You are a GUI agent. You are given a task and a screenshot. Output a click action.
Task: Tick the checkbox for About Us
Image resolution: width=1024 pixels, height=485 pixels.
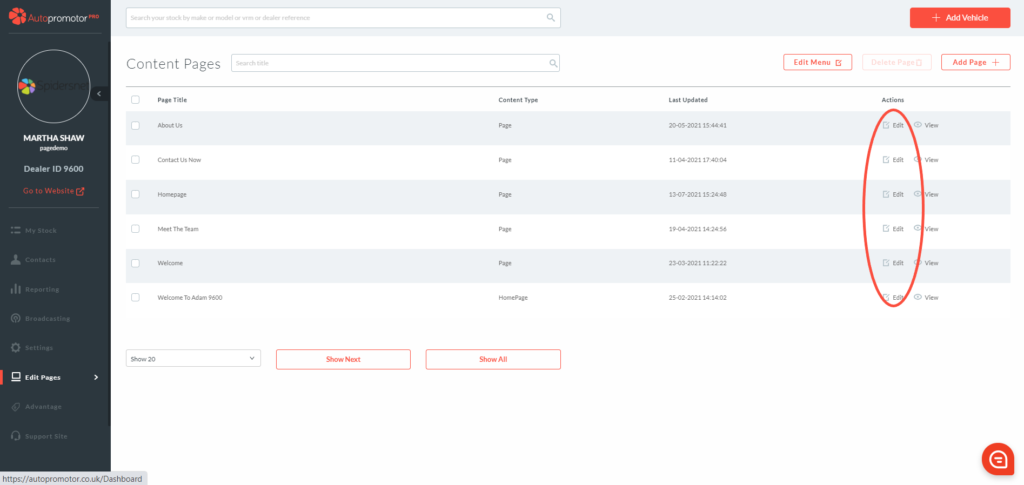[x=135, y=125]
